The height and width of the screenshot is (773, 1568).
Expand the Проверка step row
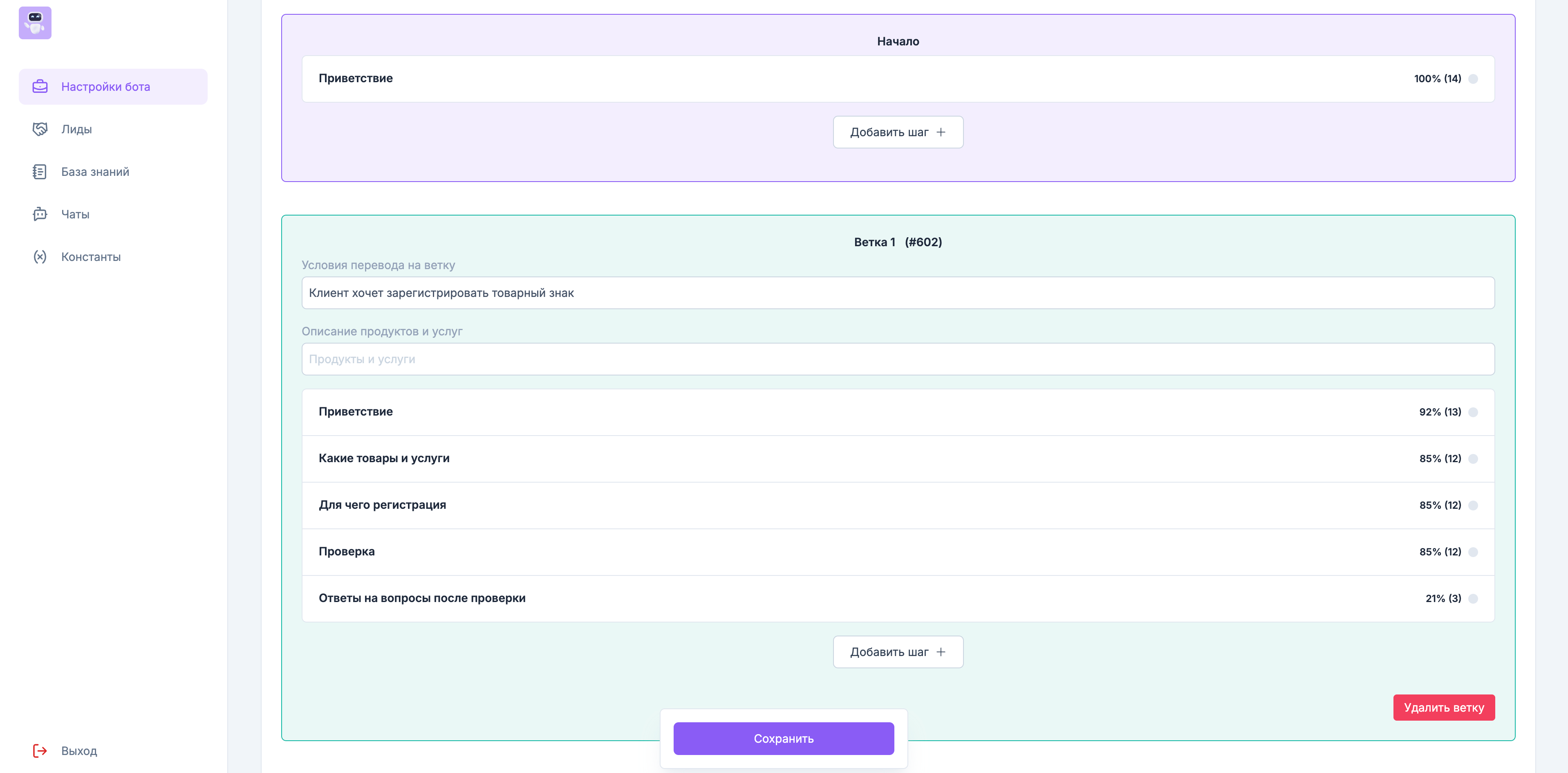click(347, 551)
